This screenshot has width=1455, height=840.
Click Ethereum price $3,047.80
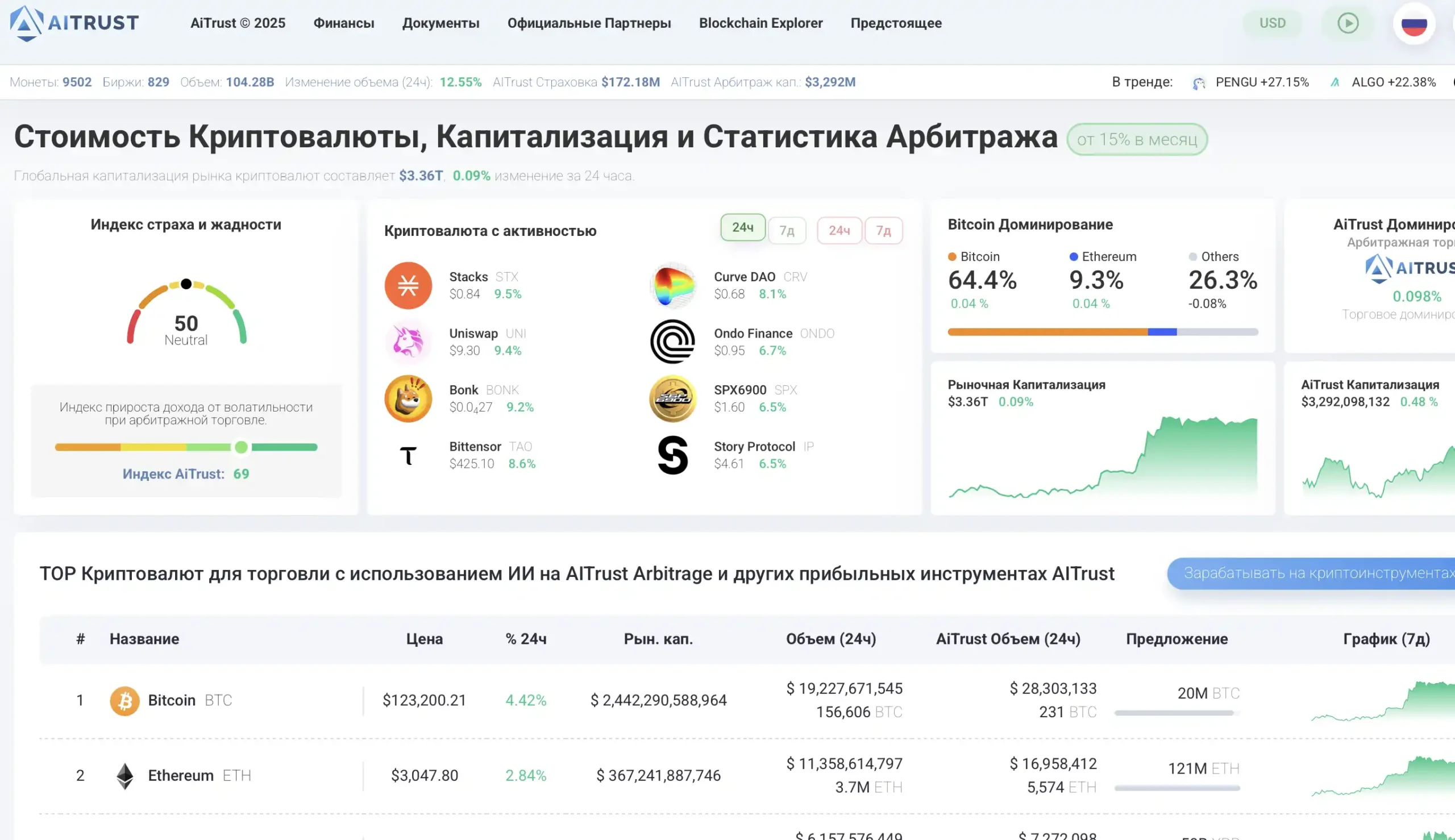425,776
